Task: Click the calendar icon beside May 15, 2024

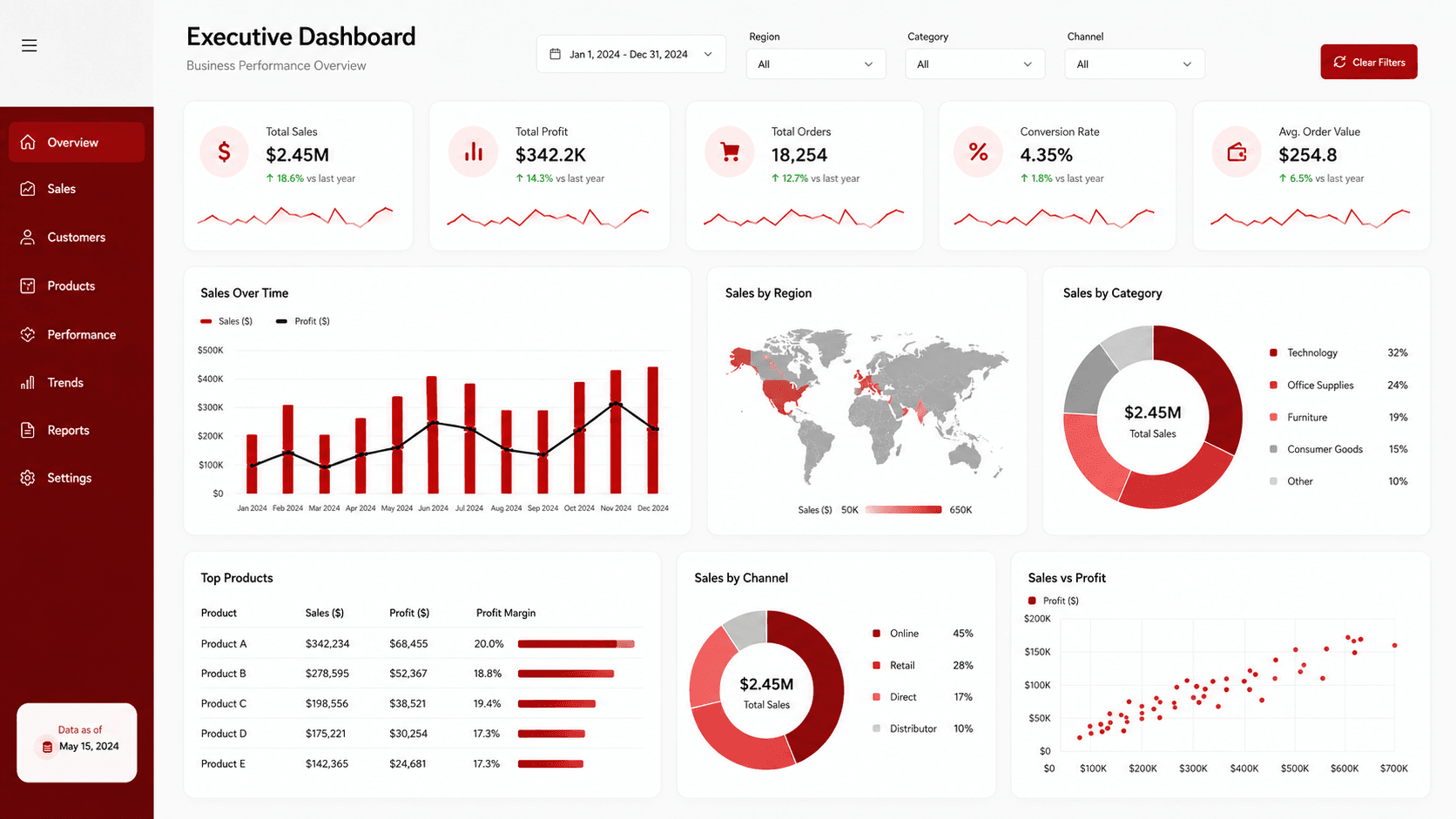Action: coord(47,747)
